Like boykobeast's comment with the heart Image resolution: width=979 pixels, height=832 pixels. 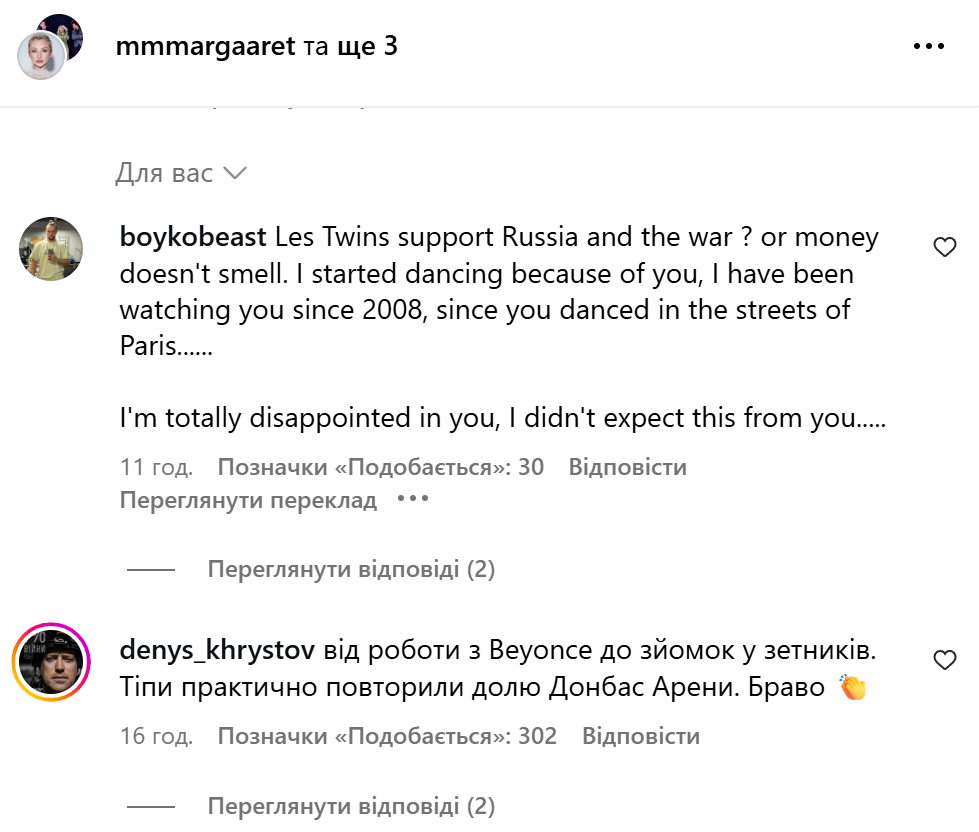click(944, 247)
